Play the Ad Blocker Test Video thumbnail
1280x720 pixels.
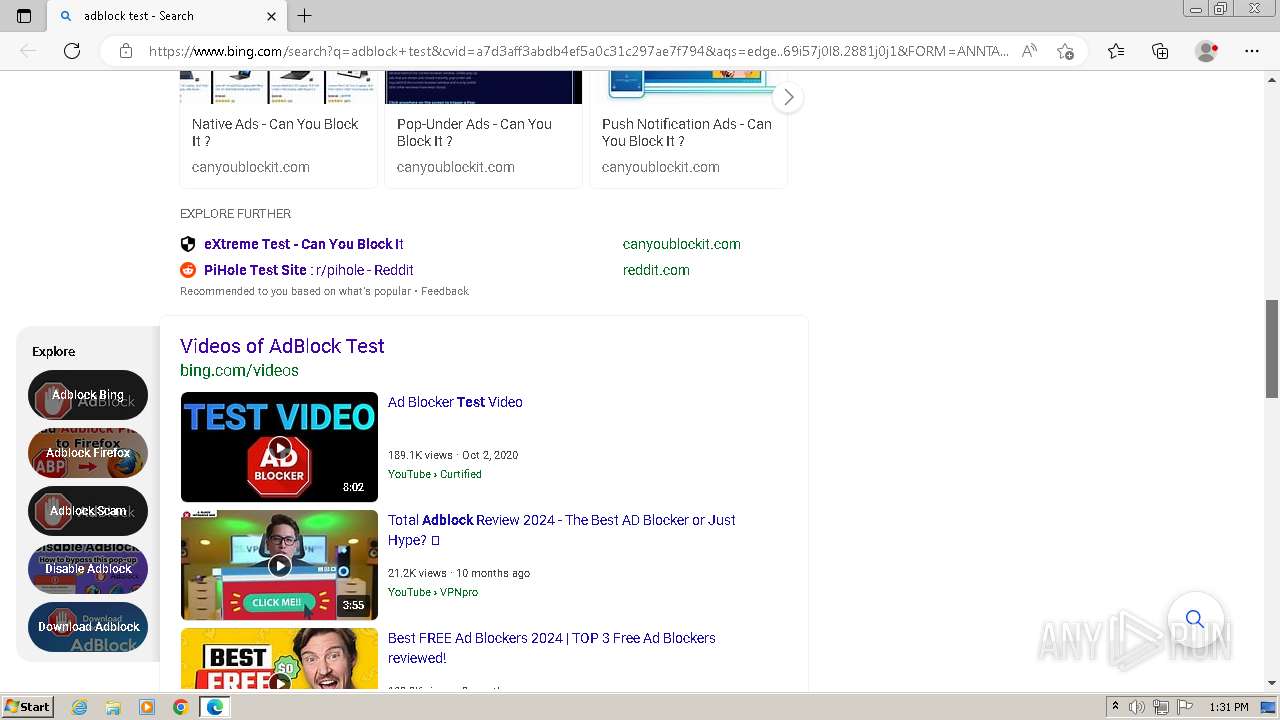(x=279, y=447)
